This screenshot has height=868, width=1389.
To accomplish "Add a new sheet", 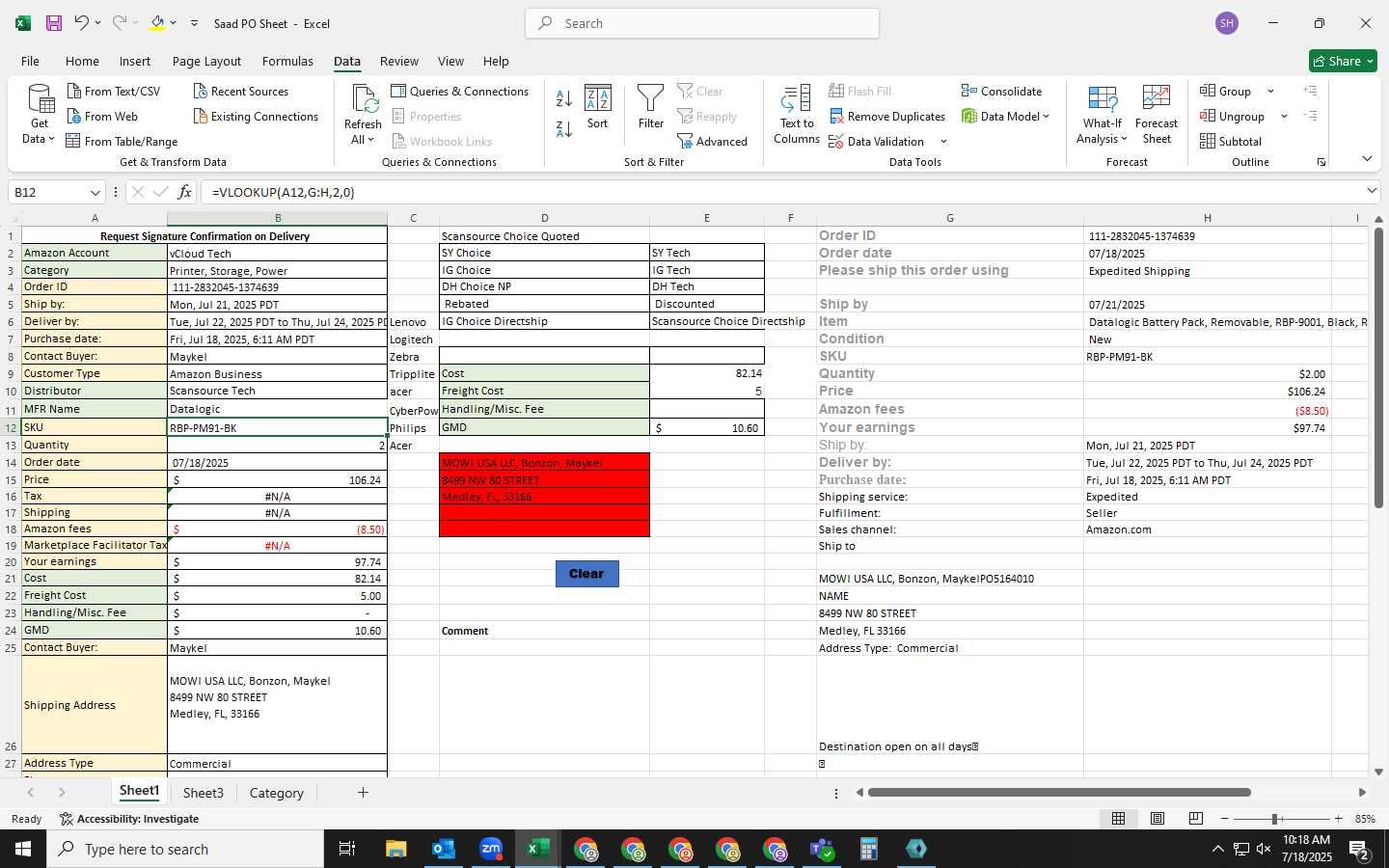I will pyautogui.click(x=363, y=793).
